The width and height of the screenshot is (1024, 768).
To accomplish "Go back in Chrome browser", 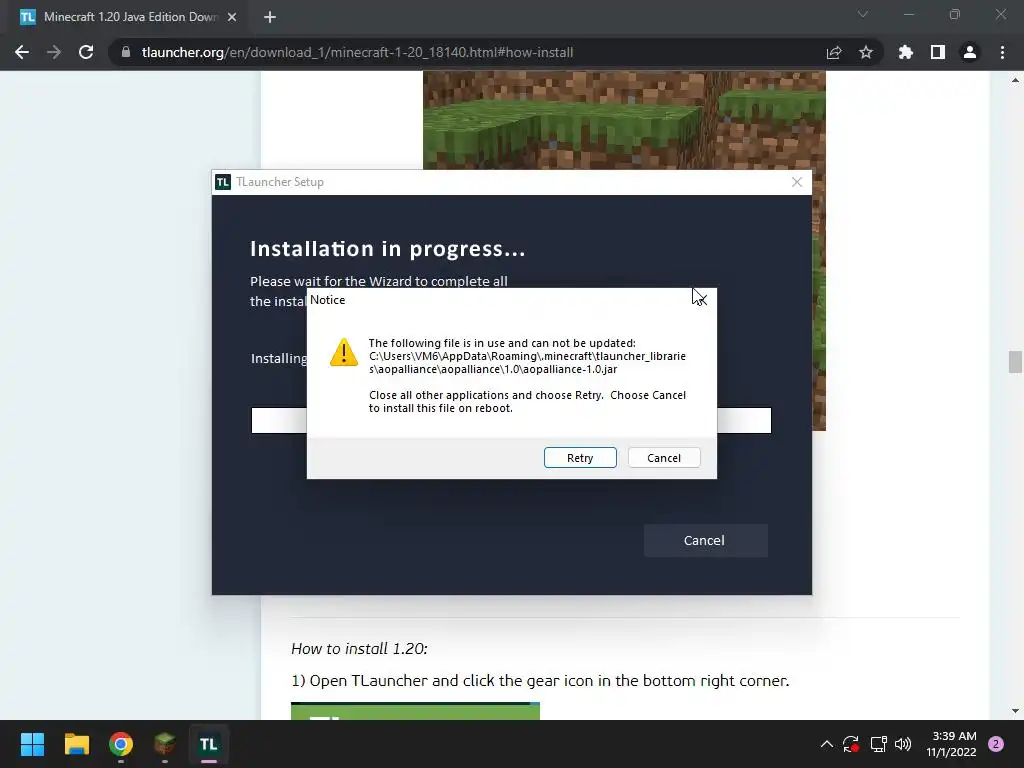I will pos(22,52).
